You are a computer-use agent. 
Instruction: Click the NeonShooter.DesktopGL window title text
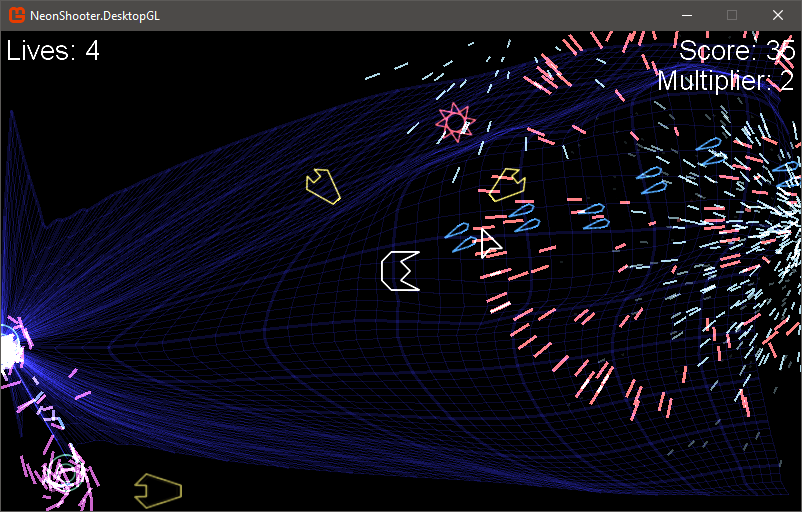[x=96, y=15]
